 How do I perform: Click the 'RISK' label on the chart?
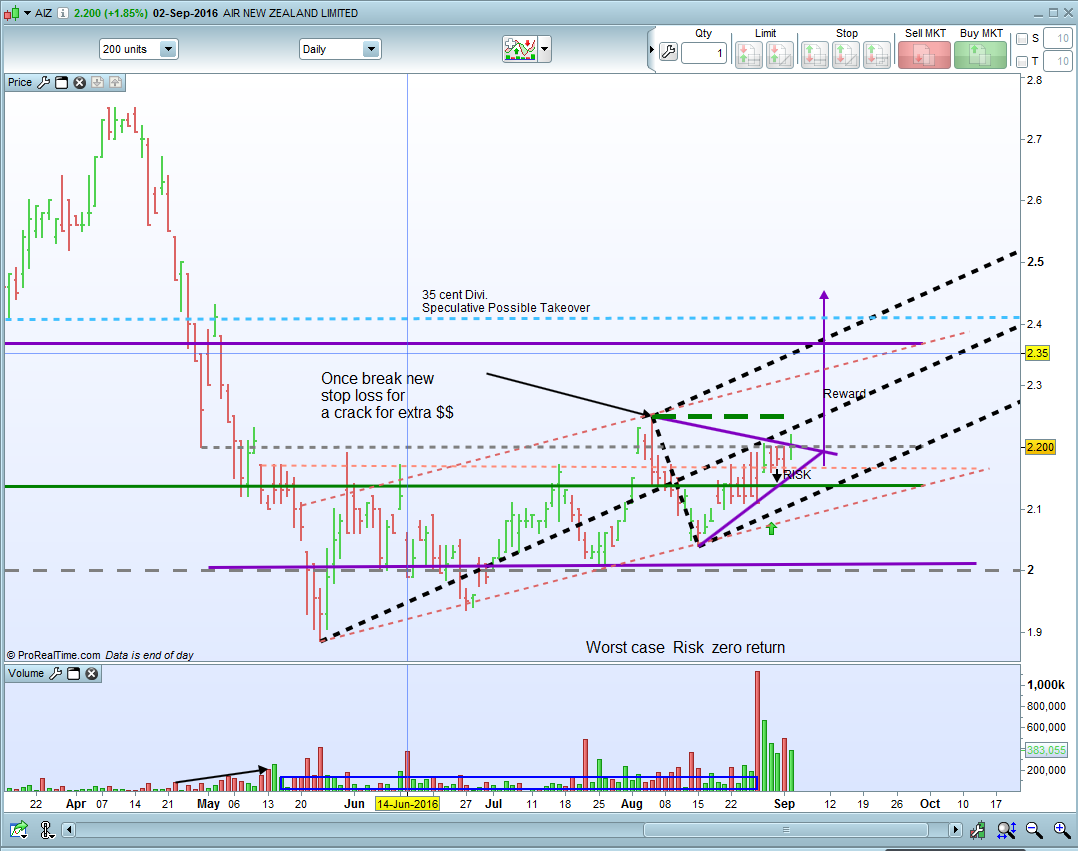pyautogui.click(x=798, y=475)
